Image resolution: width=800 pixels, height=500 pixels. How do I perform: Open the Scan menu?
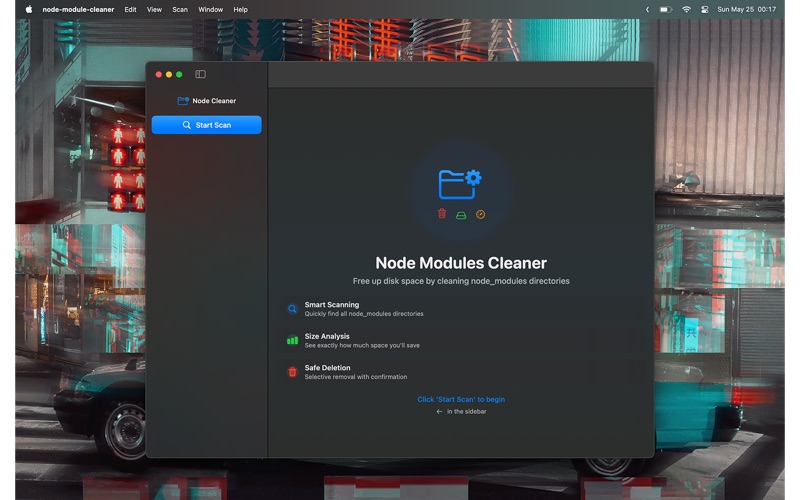[x=180, y=9]
